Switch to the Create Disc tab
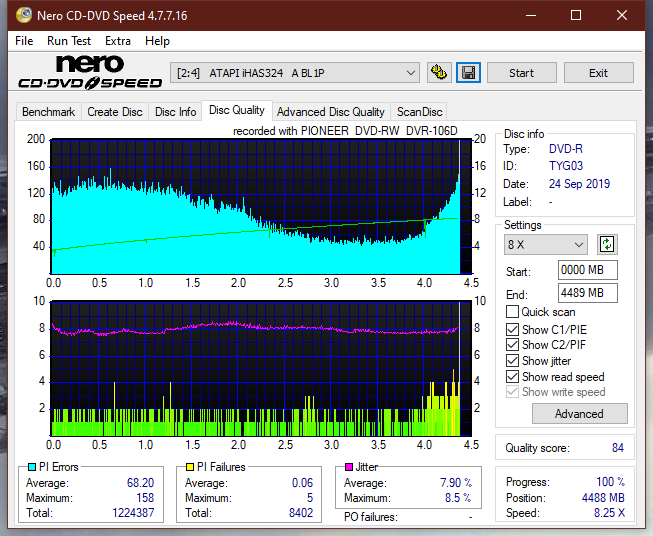Viewport: 653px width, 536px height. 115,112
